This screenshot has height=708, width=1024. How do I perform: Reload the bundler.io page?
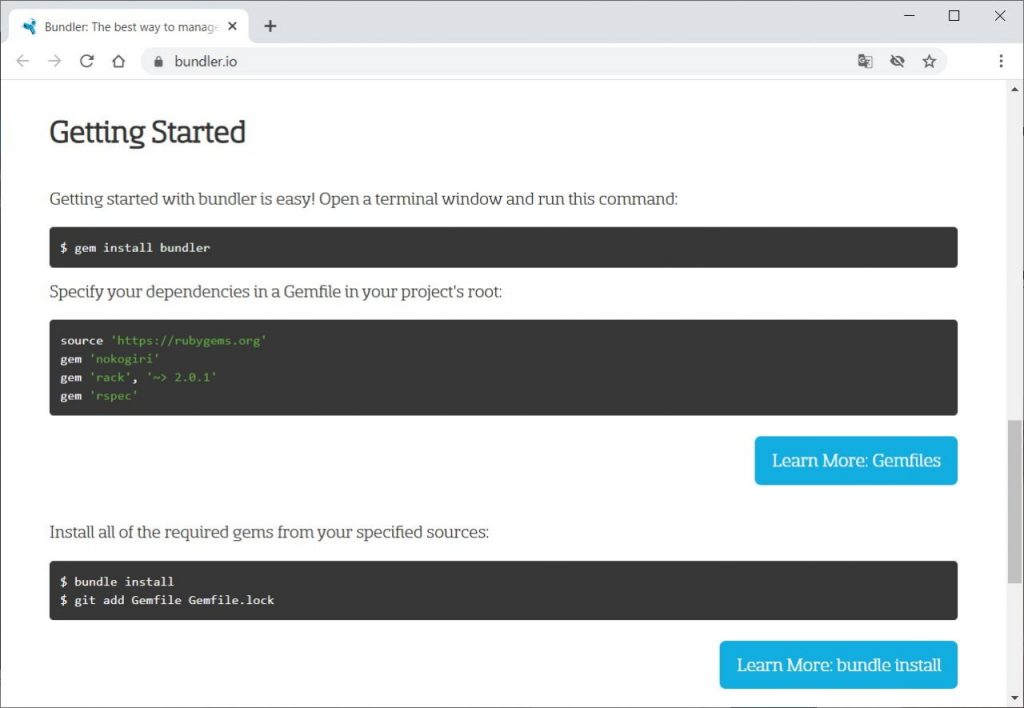[x=86, y=61]
